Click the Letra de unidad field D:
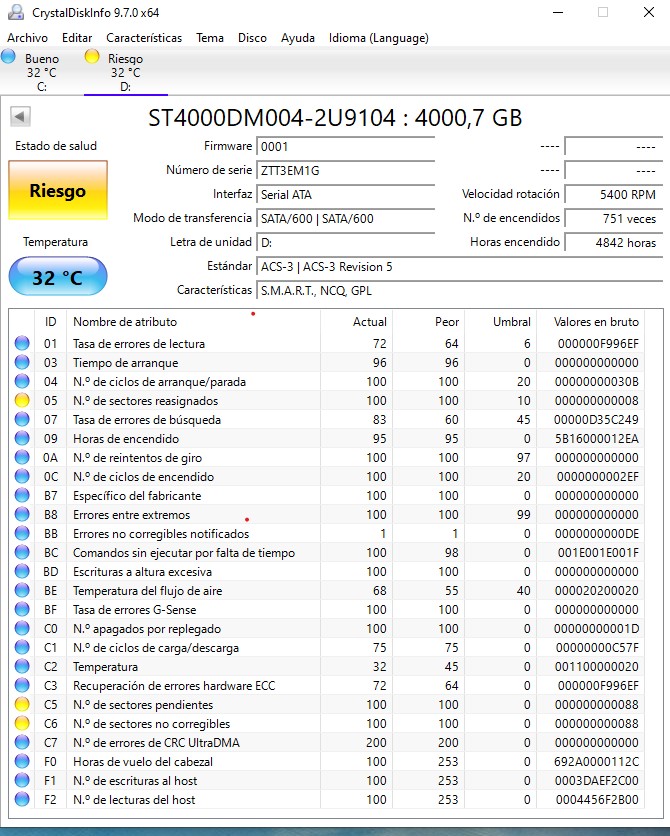The image size is (670, 836). 345,243
